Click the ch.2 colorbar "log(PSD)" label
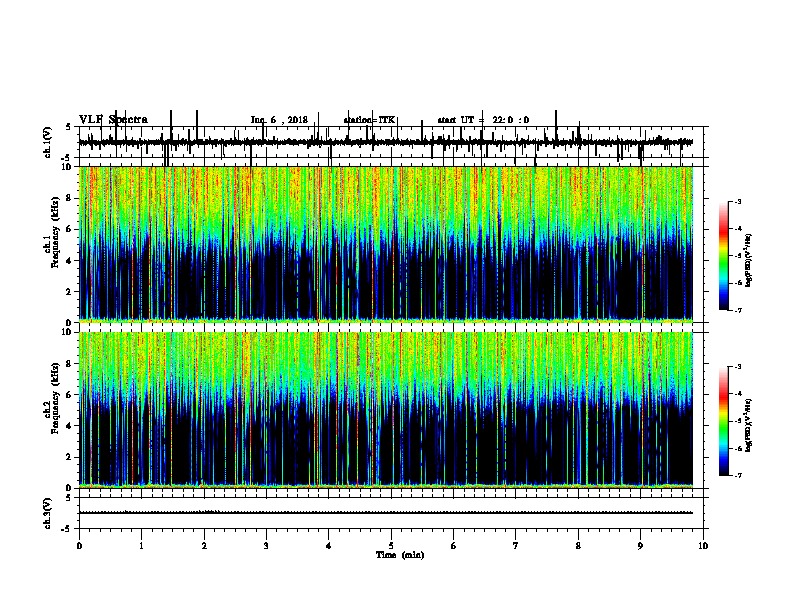This screenshot has height=612, width=792. pyautogui.click(x=749, y=426)
